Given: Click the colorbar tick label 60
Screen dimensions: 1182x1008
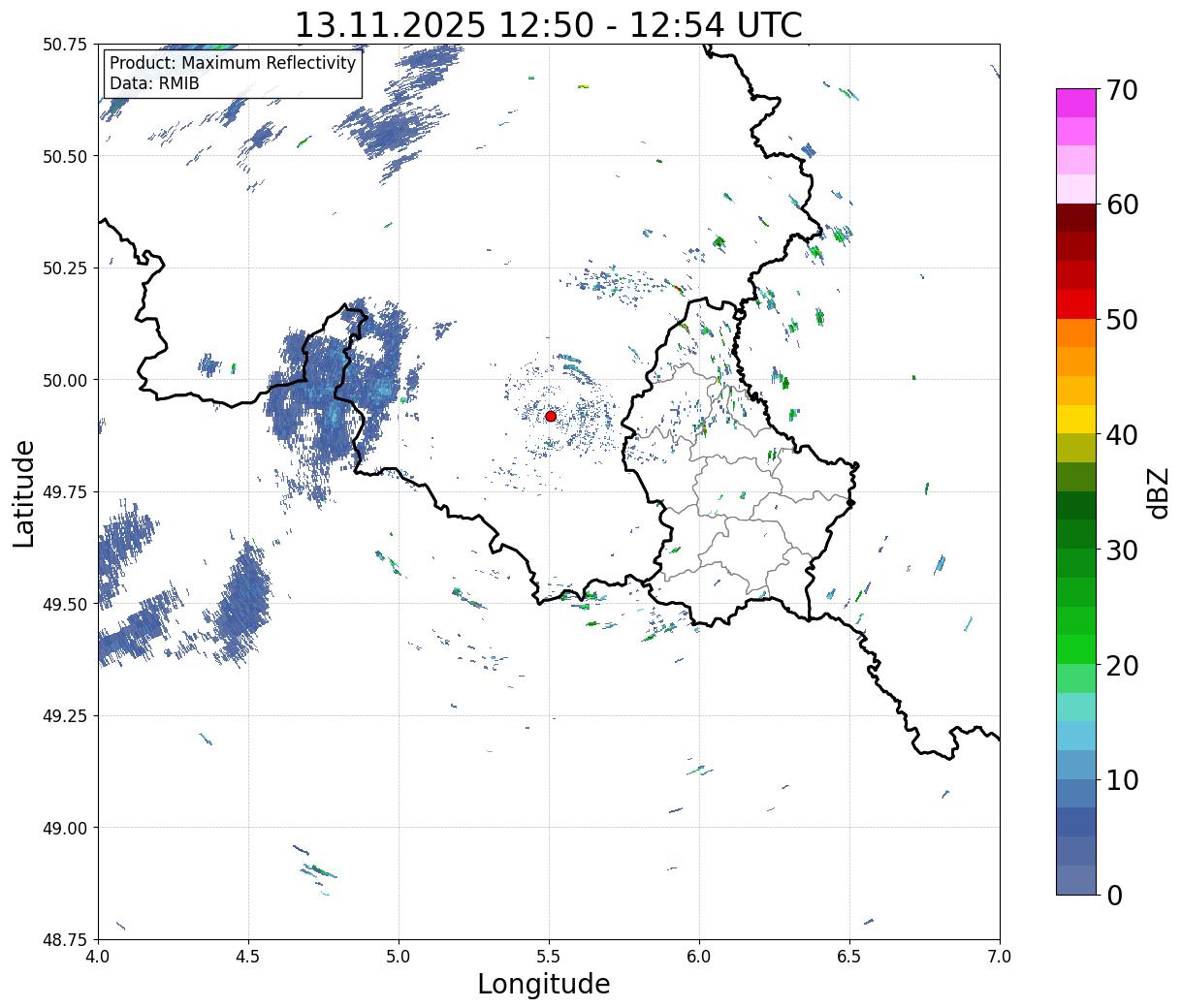Looking at the screenshot, I should click(x=1121, y=205).
